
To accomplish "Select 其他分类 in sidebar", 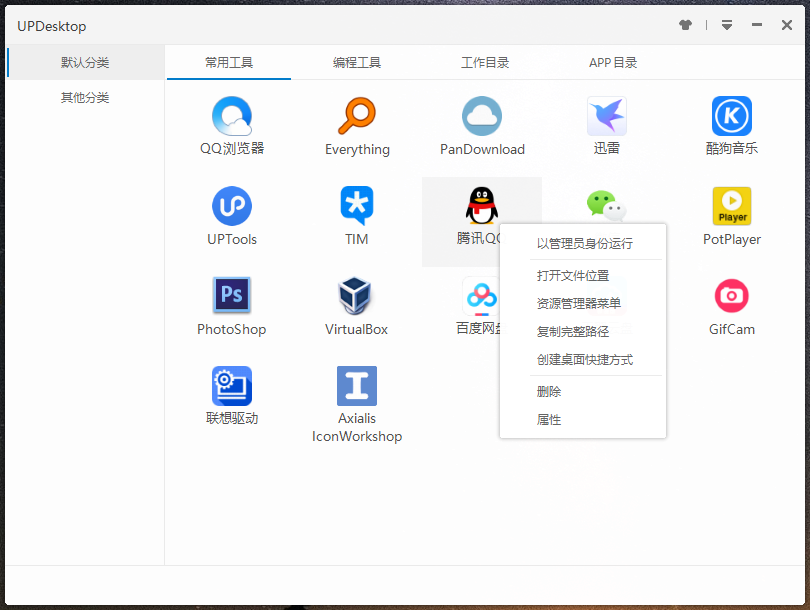I will 85,98.
